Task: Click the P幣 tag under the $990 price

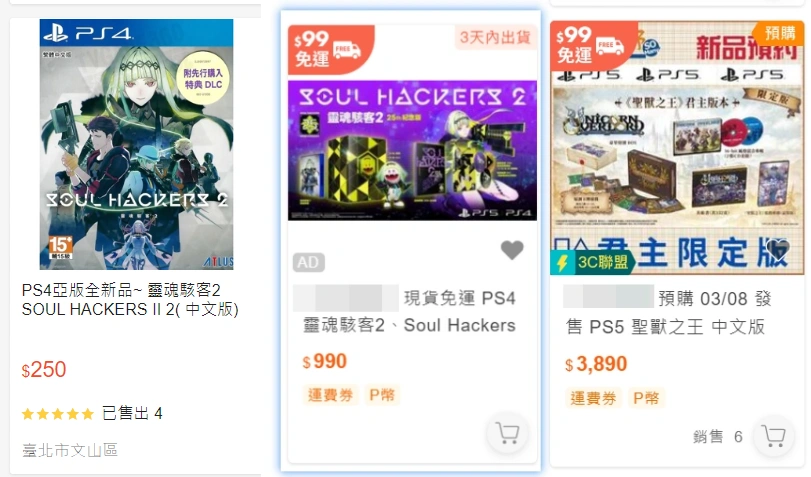Action: (382, 395)
